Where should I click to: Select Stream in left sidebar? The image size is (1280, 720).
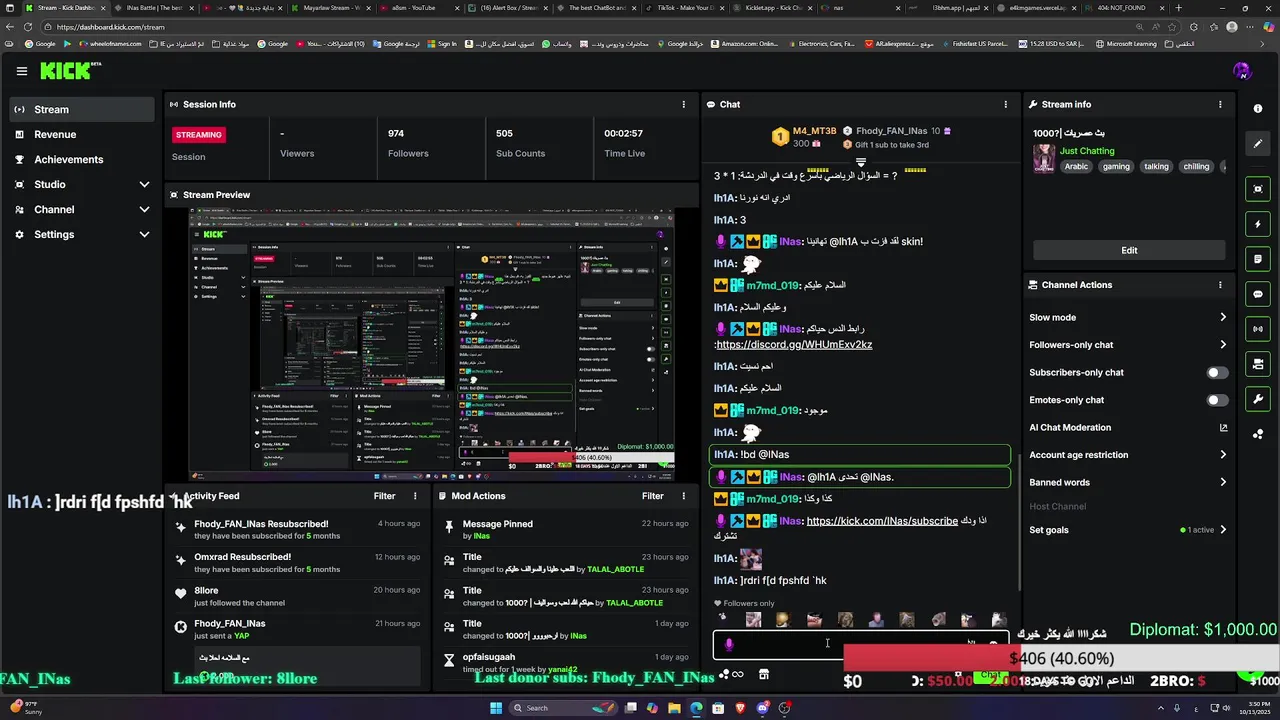82,109
